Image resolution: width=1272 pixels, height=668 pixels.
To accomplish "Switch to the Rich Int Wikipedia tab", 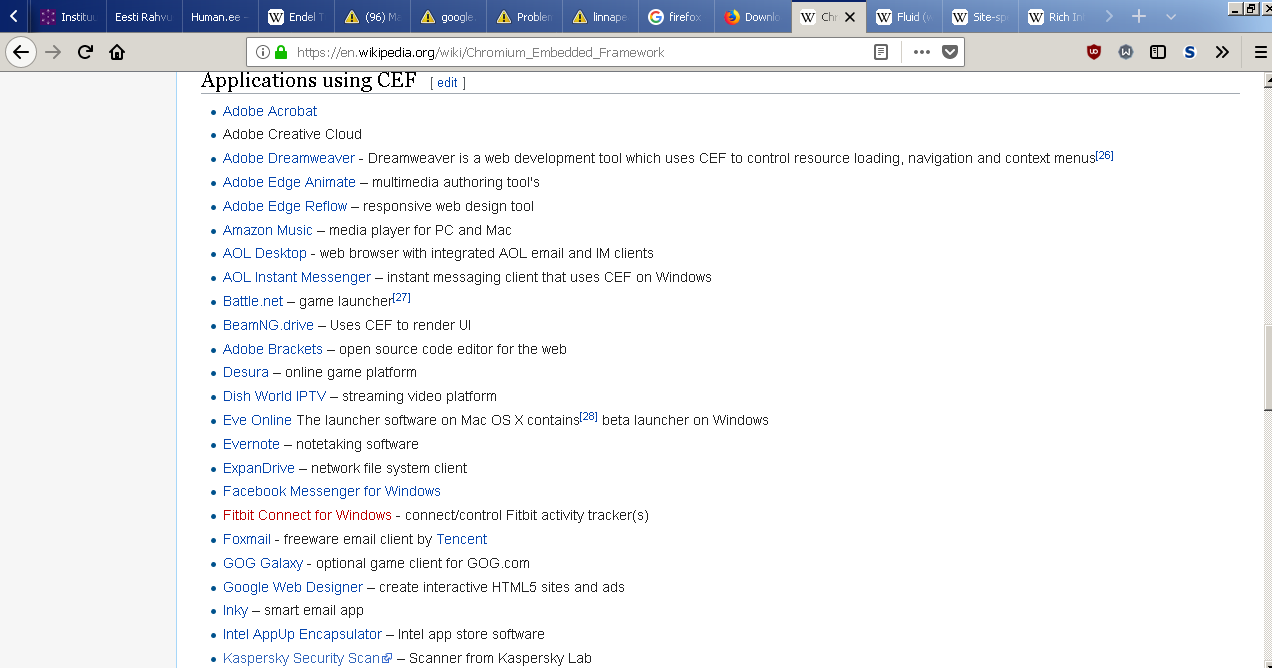I will pyautogui.click(x=1056, y=17).
